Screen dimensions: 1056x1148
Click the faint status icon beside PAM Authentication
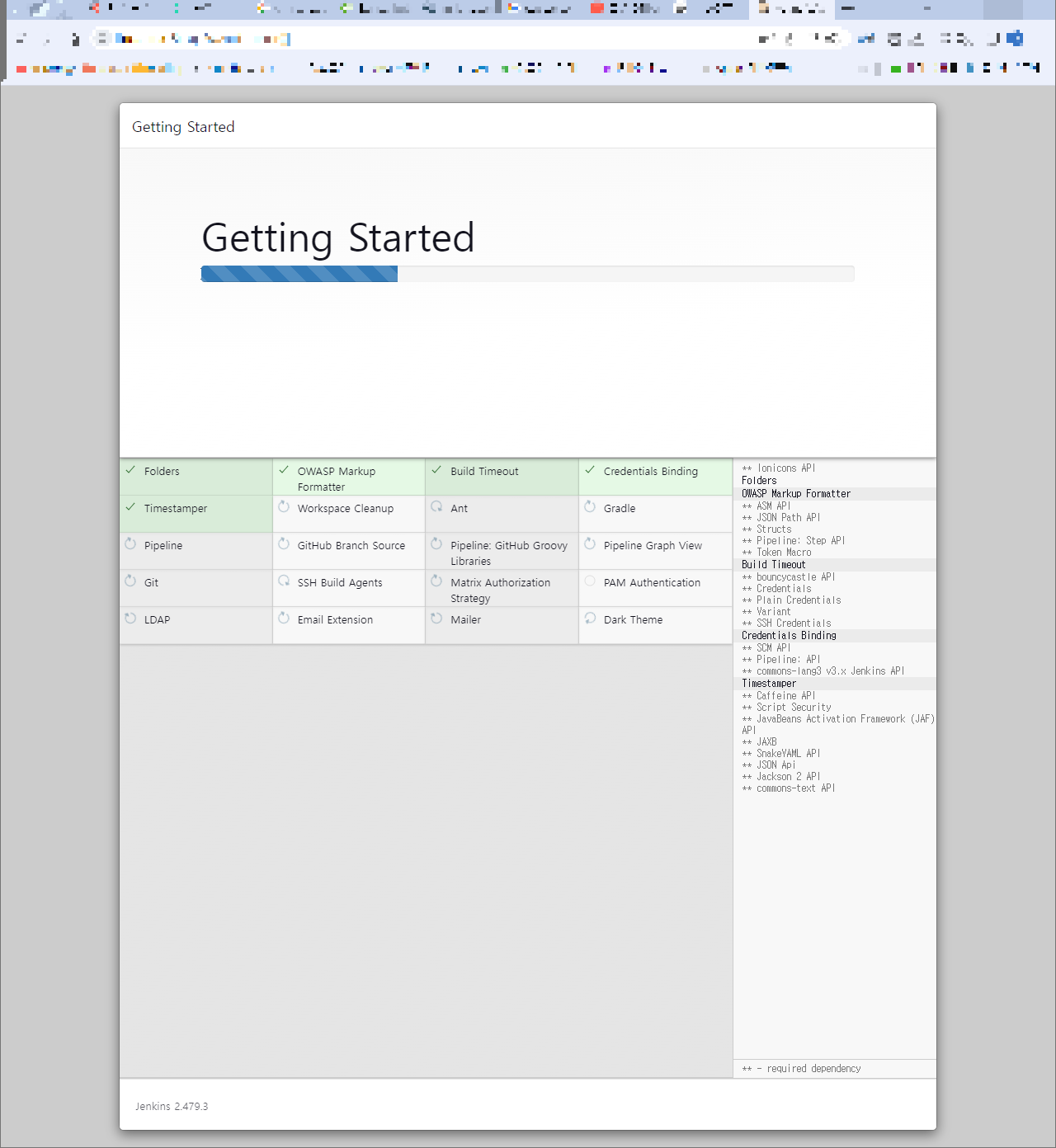point(590,581)
